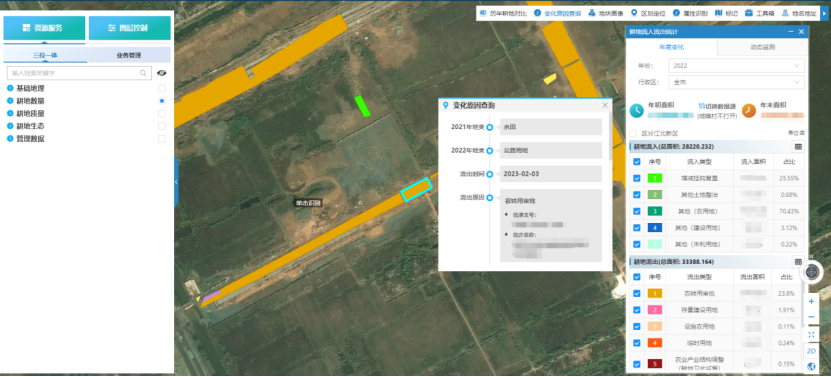This screenshot has width=831, height=377.
Task: Open the 历年耕地对比 comparison tool
Action: click(x=503, y=13)
